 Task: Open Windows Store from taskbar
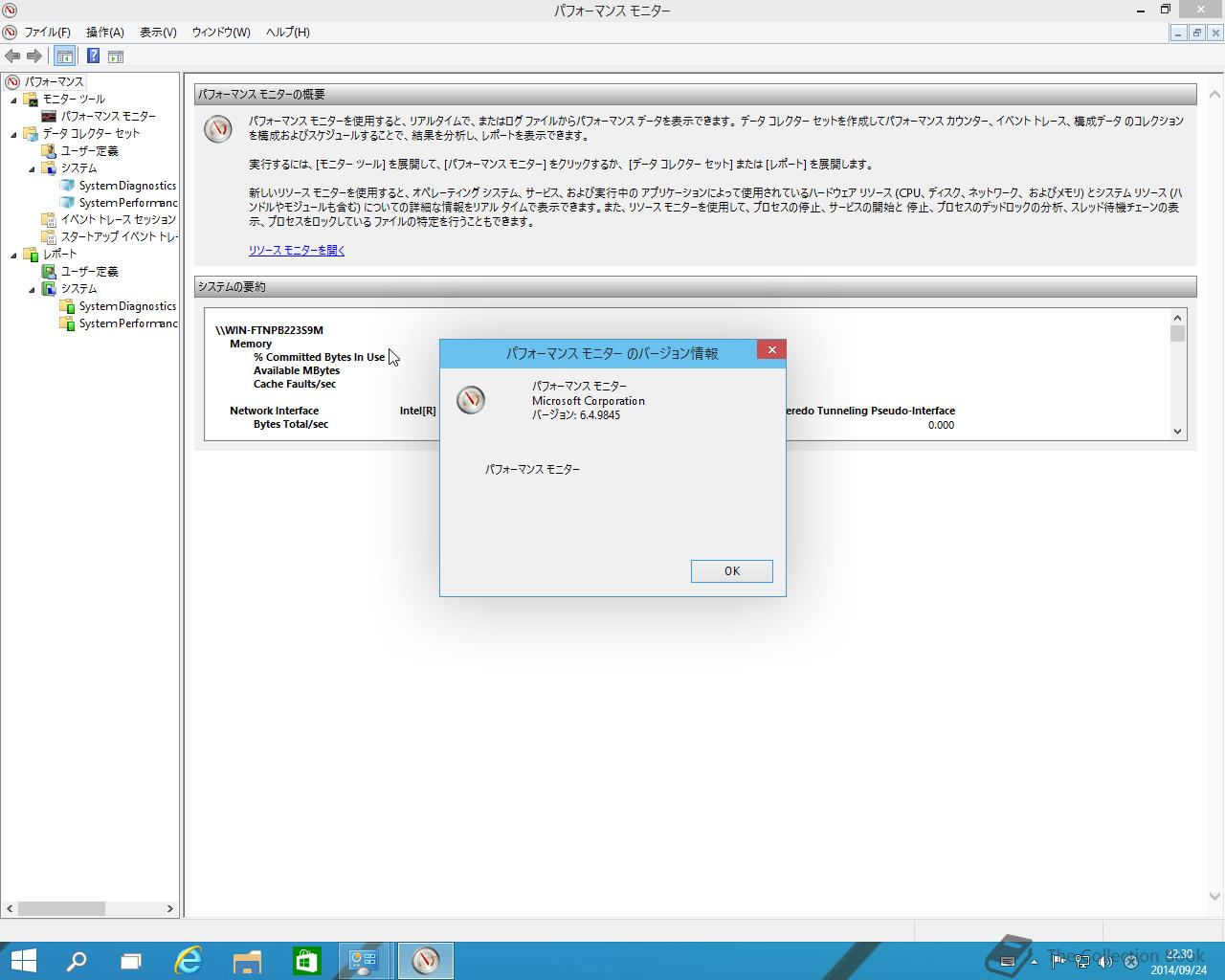(x=306, y=961)
